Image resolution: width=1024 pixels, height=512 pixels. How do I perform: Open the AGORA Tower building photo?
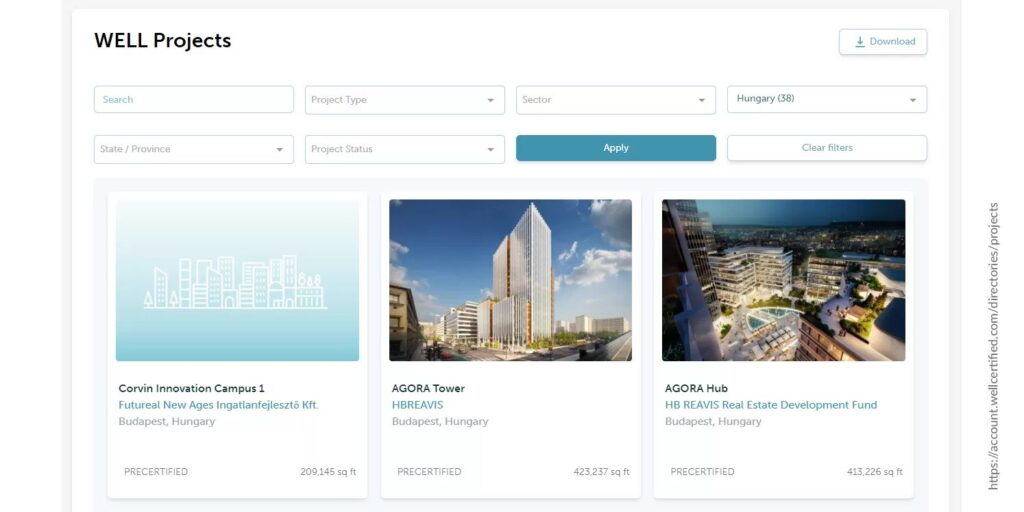(x=510, y=280)
